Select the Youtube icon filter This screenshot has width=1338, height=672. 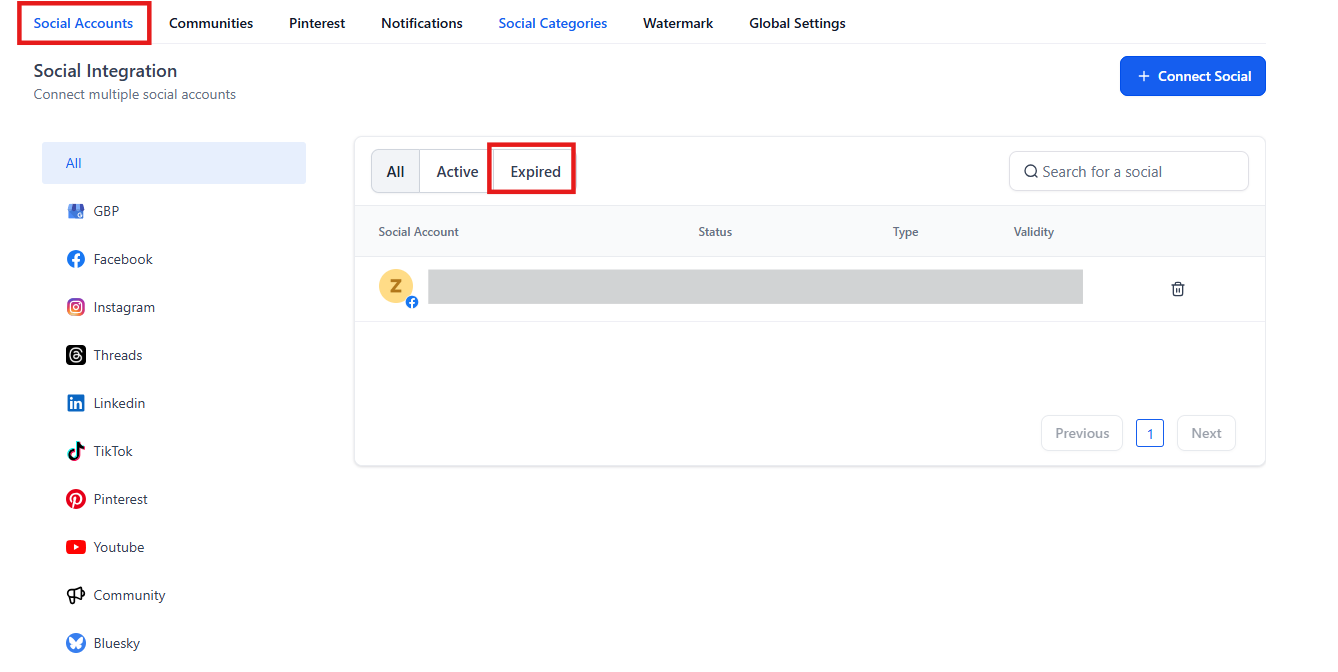(x=76, y=547)
